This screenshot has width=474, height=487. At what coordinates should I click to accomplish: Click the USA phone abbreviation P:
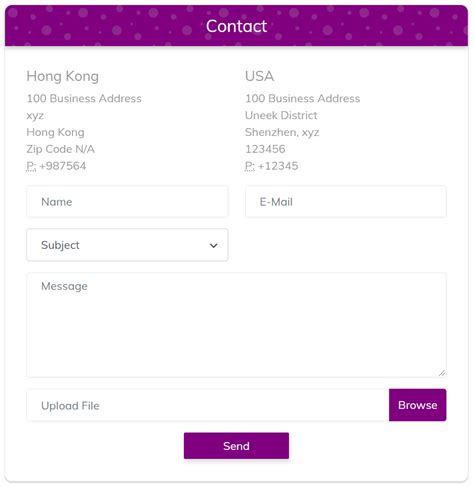pos(250,166)
